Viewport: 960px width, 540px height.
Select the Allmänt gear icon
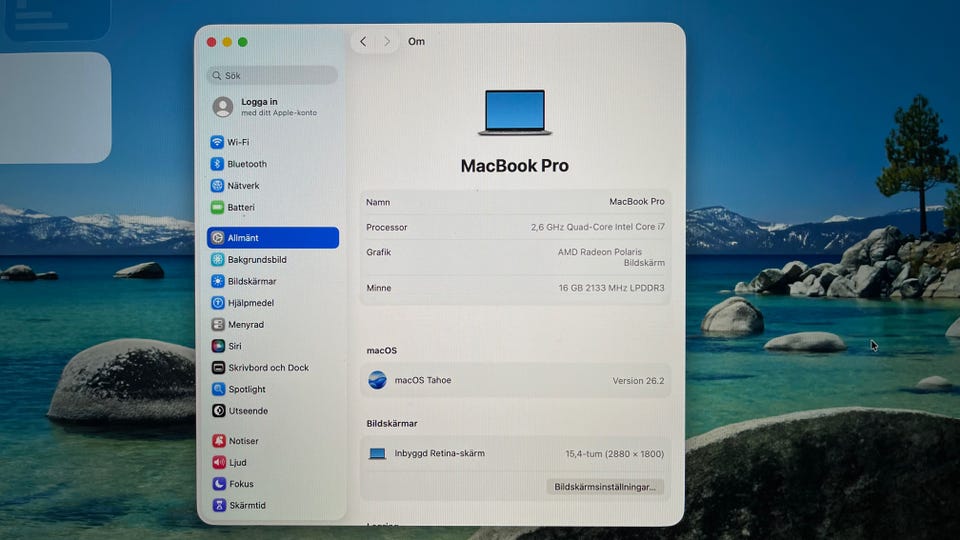(217, 238)
